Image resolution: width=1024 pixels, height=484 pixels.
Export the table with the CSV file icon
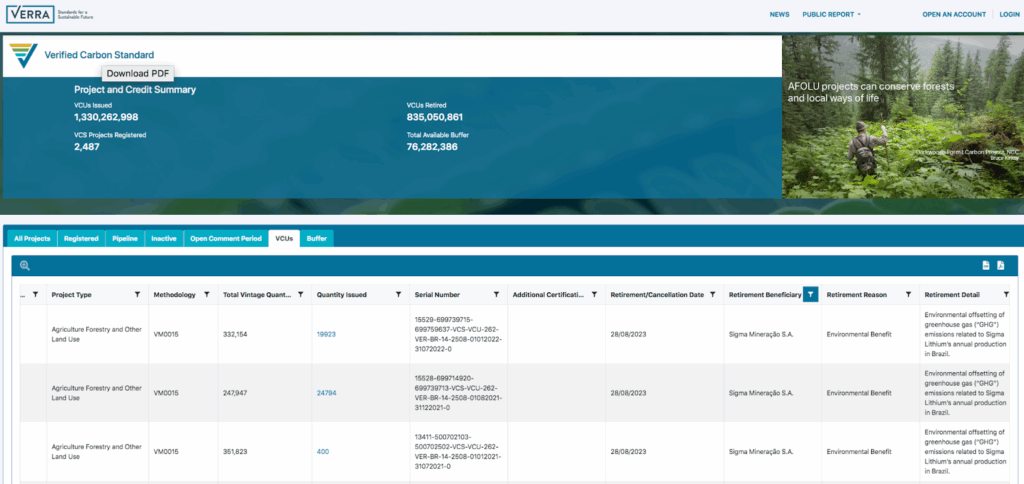(x=986, y=265)
